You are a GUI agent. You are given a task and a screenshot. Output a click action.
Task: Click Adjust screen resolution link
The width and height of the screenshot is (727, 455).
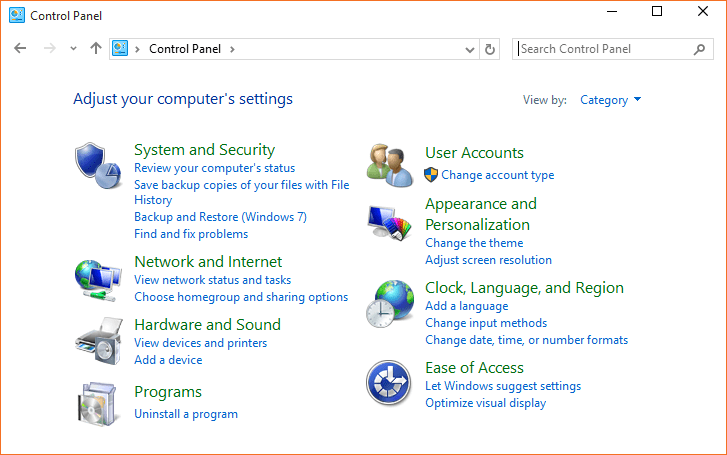coord(488,260)
